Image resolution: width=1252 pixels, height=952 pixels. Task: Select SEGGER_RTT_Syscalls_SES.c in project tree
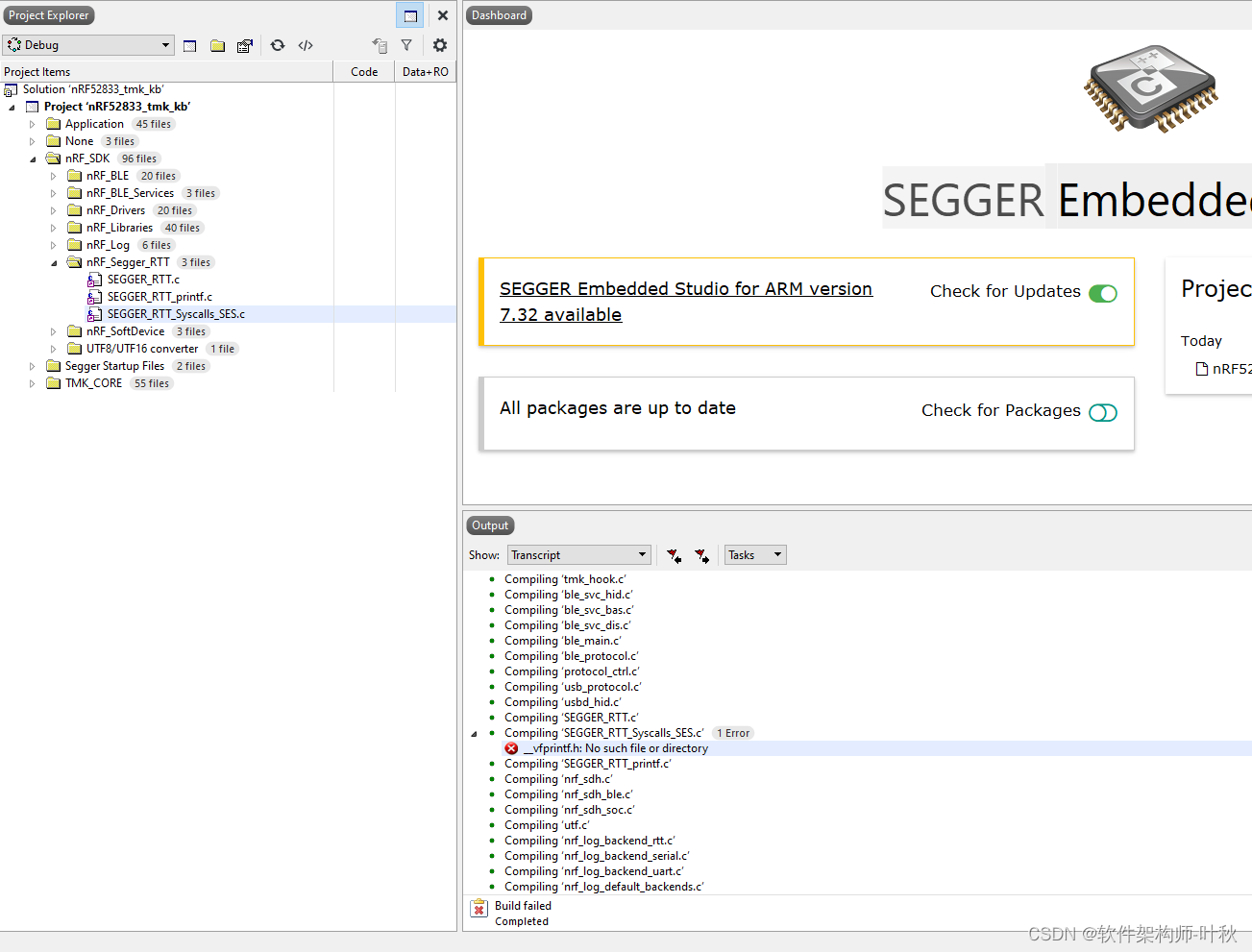coord(176,314)
